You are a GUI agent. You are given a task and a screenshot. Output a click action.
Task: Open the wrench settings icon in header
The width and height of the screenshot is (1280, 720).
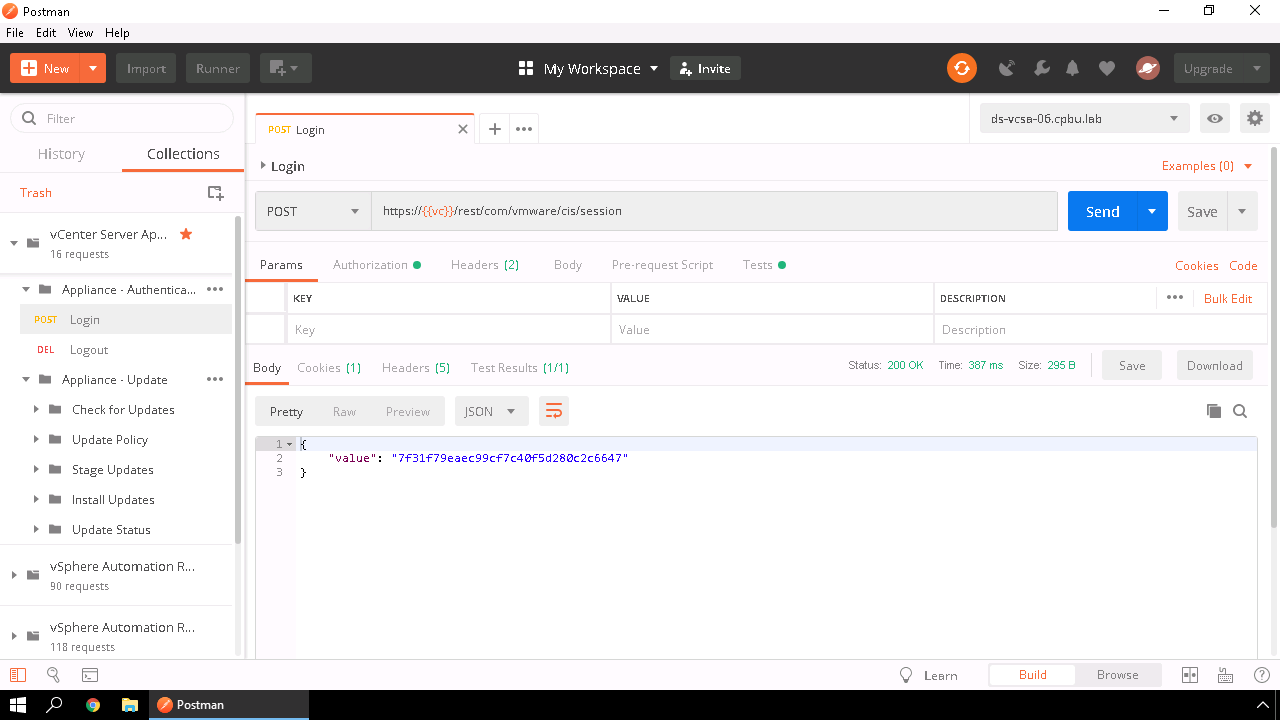(1041, 68)
